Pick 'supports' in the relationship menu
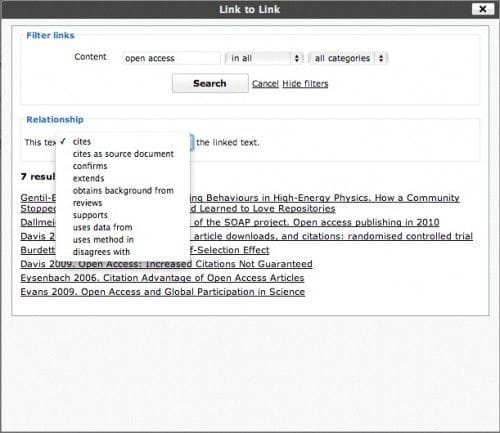This screenshot has width=500, height=433. coord(123,215)
